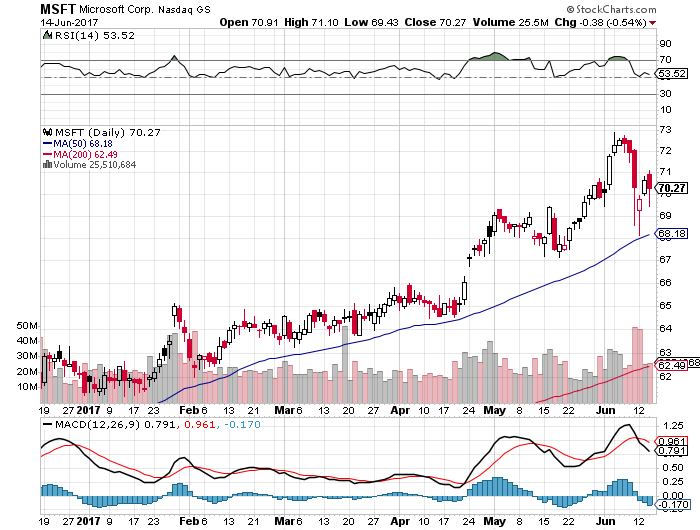Click the blue -0.170 histogram value in the MACD legend
This screenshot has height=530, width=700.
[x=242, y=425]
